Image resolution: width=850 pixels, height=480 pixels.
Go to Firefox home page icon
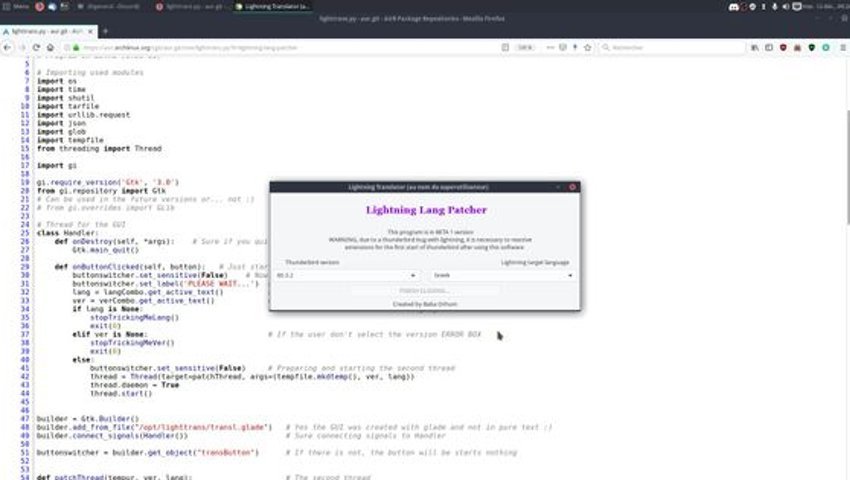pos(50,48)
